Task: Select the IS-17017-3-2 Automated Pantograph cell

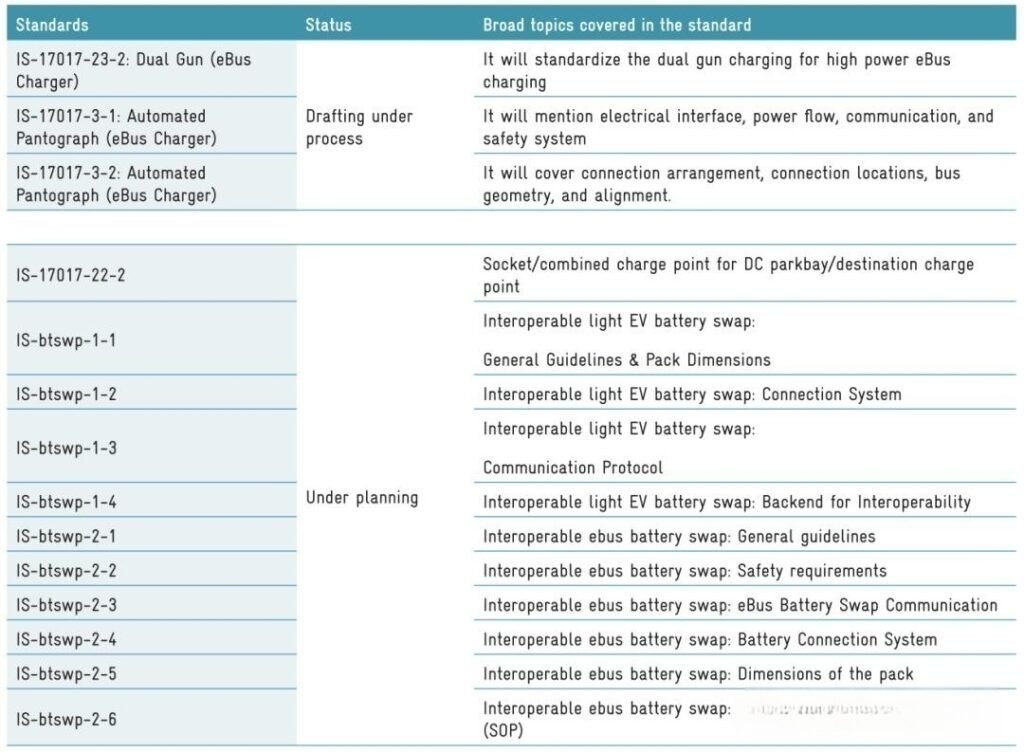Action: pos(116,184)
